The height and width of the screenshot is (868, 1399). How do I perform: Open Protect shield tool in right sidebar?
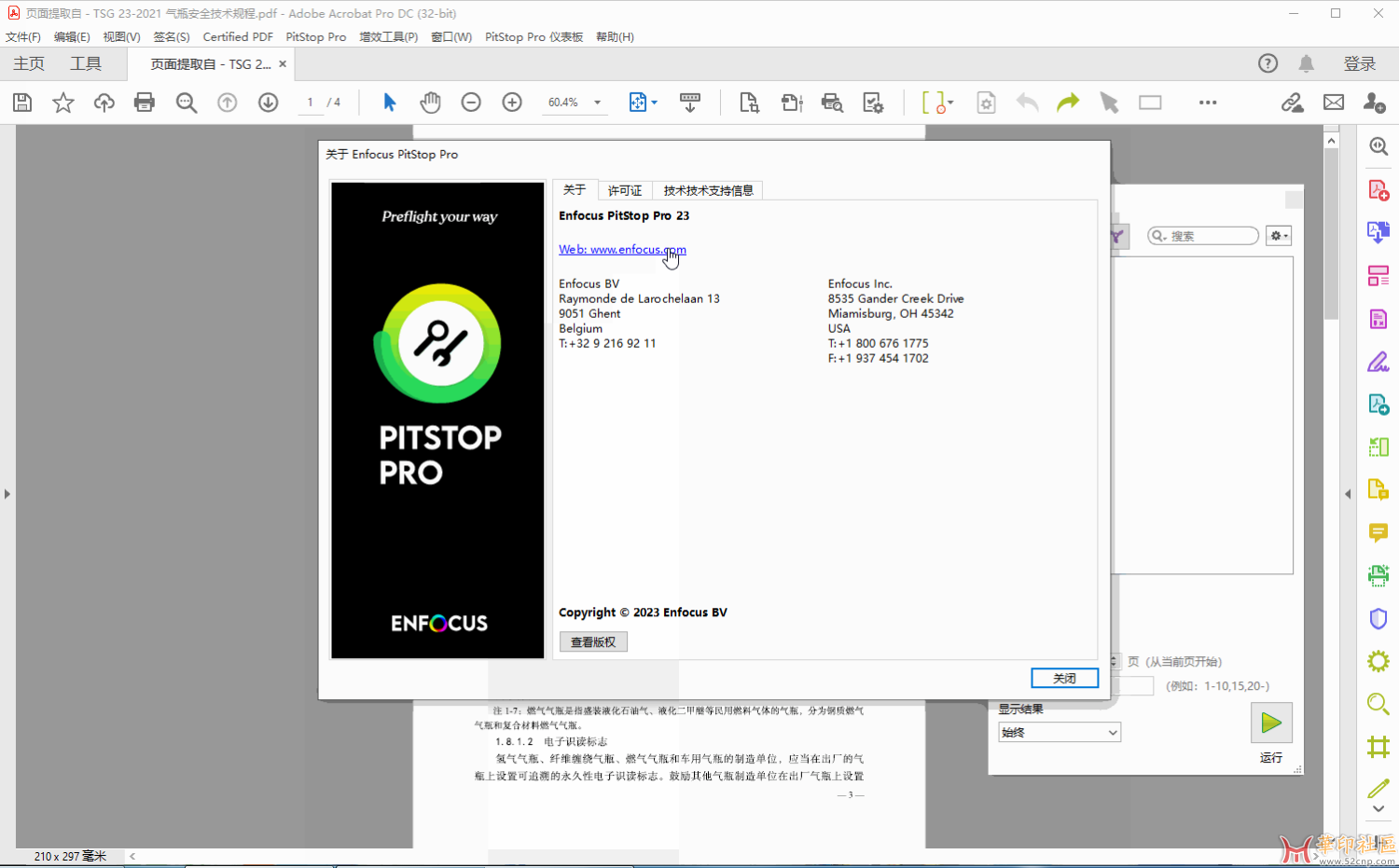[x=1378, y=619]
